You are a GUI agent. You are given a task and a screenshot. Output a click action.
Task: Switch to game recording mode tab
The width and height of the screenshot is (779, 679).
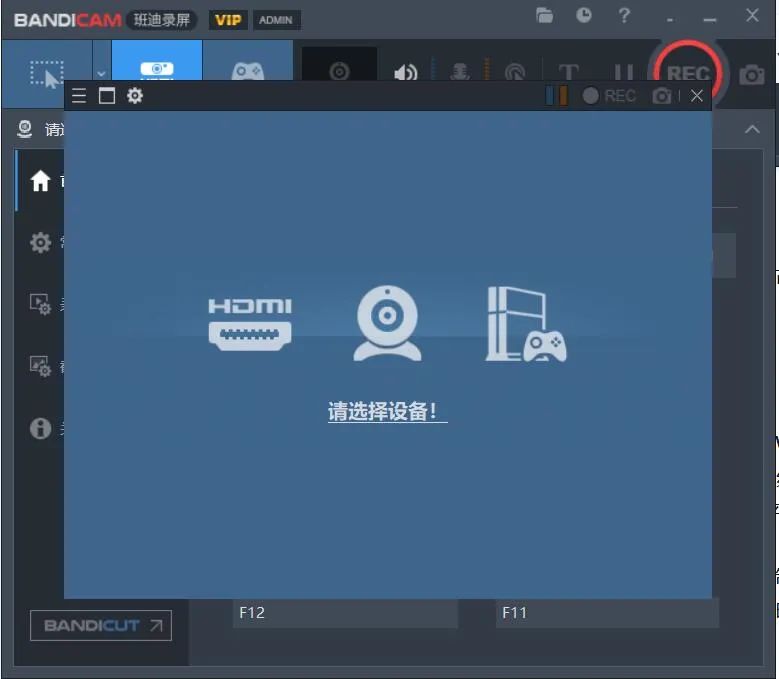point(247,61)
